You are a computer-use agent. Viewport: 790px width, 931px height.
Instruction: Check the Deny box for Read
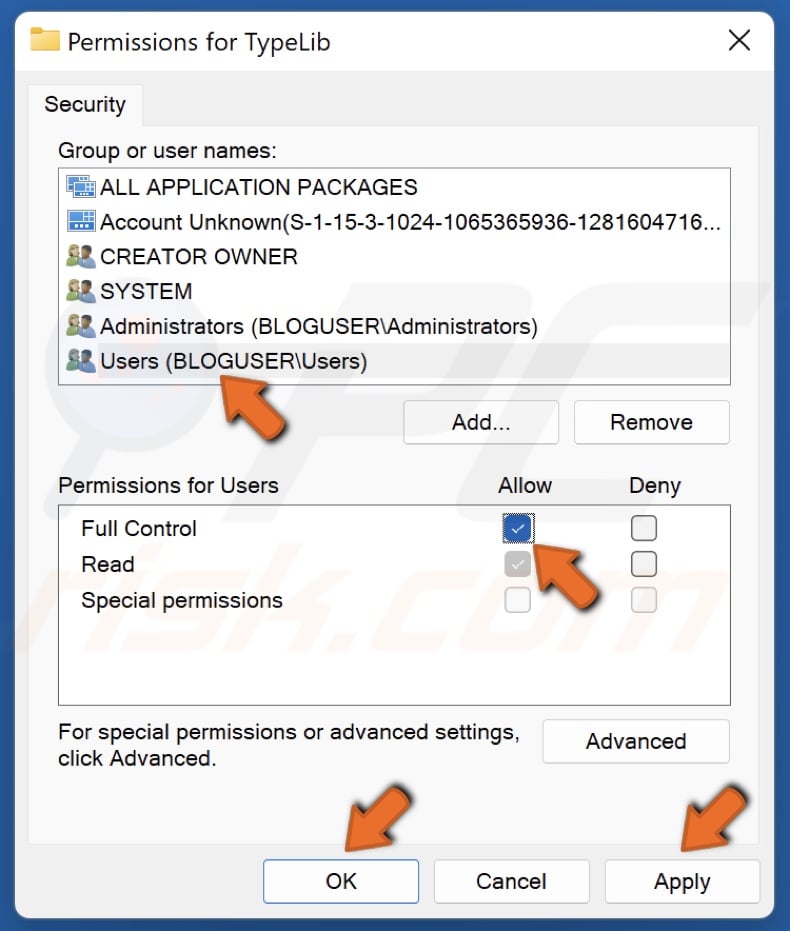(x=644, y=564)
